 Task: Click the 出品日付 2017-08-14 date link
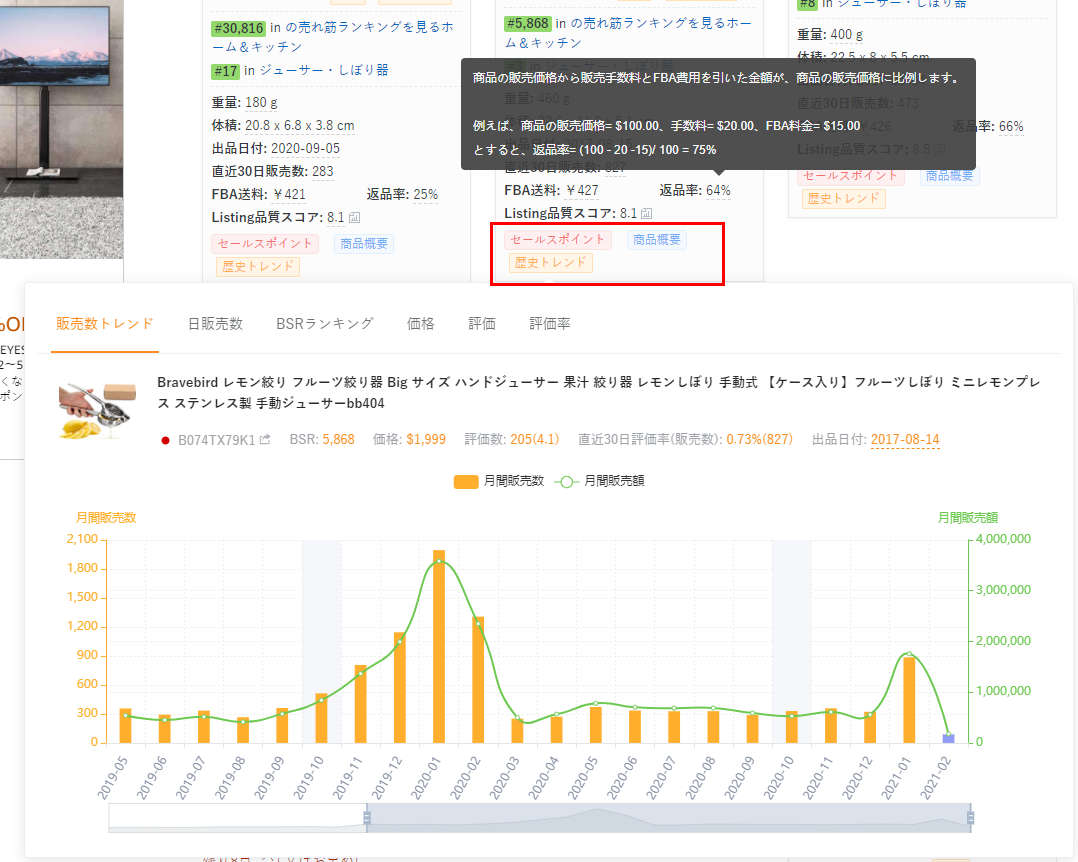tap(905, 439)
